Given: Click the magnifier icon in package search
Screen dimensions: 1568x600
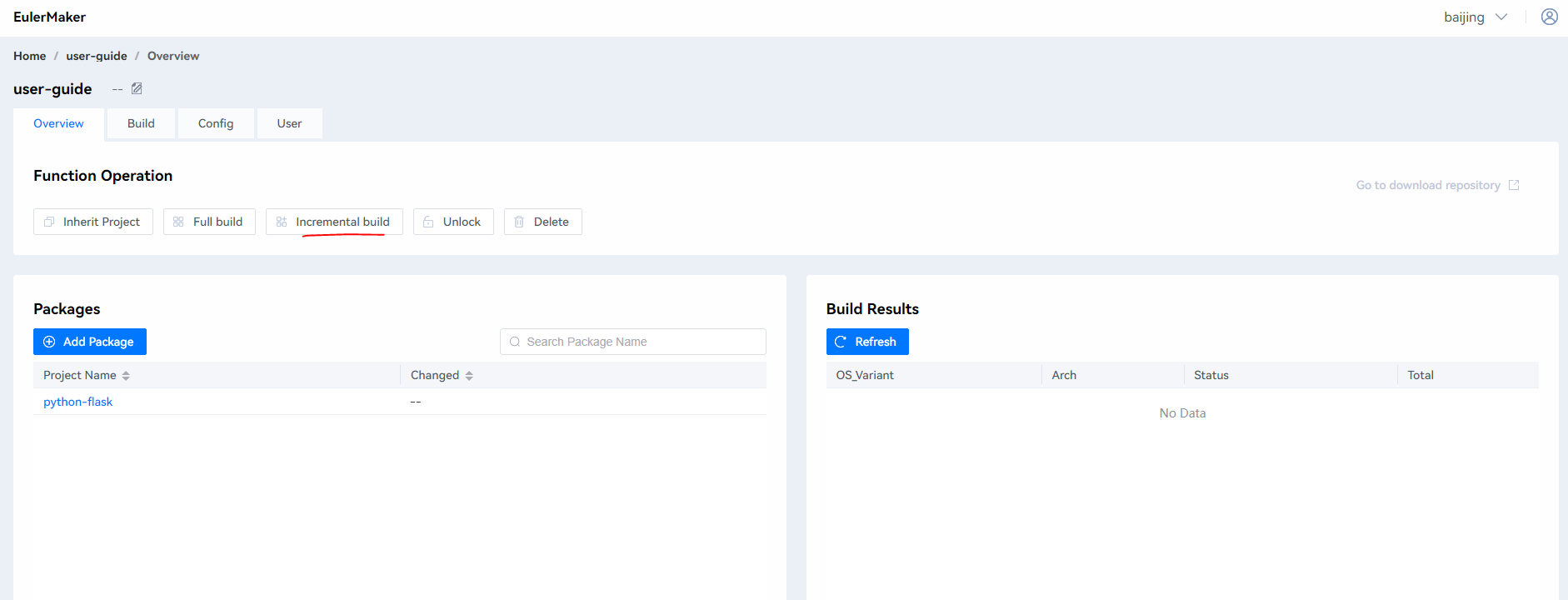Looking at the screenshot, I should [x=515, y=342].
